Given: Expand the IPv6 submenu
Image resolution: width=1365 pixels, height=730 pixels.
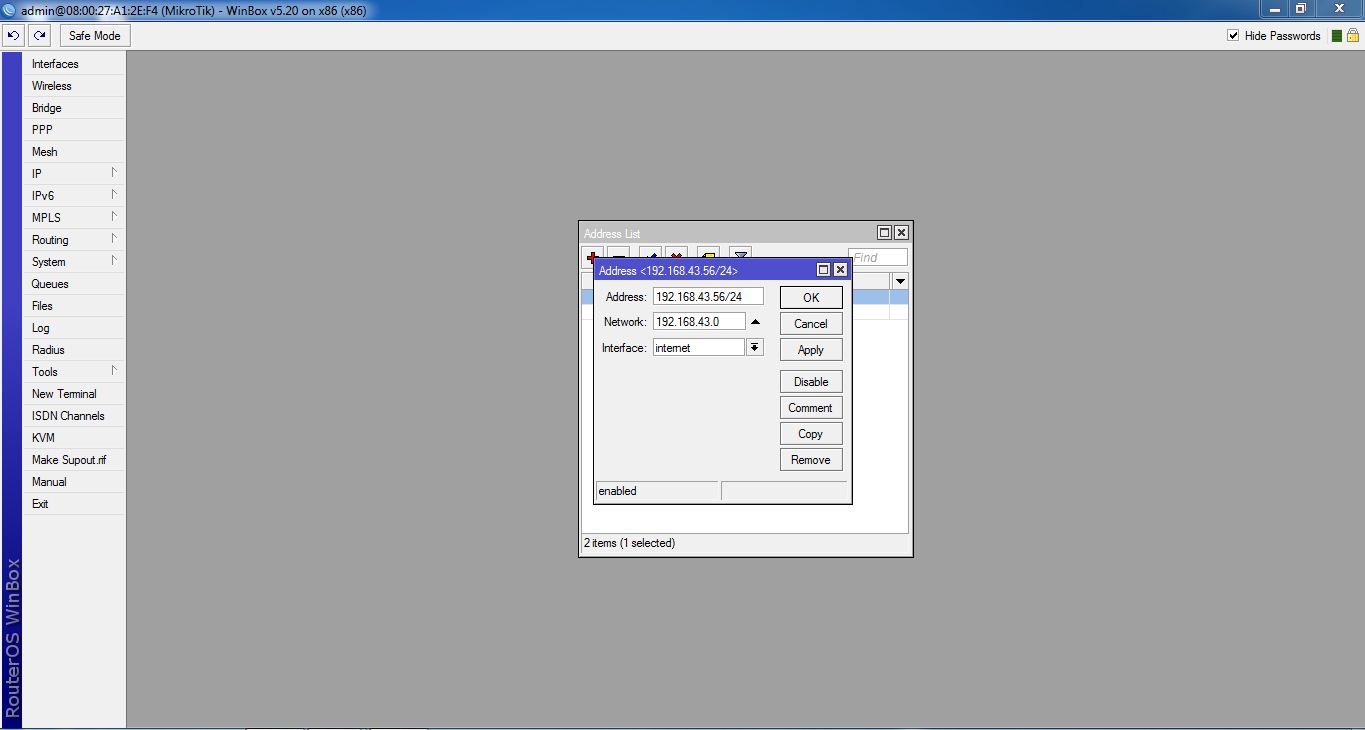Looking at the screenshot, I should (x=75, y=196).
